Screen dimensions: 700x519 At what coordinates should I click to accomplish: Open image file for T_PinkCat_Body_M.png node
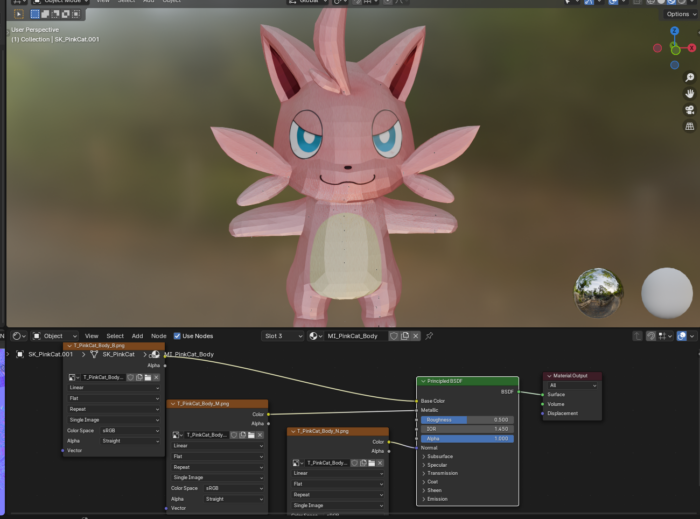point(251,435)
